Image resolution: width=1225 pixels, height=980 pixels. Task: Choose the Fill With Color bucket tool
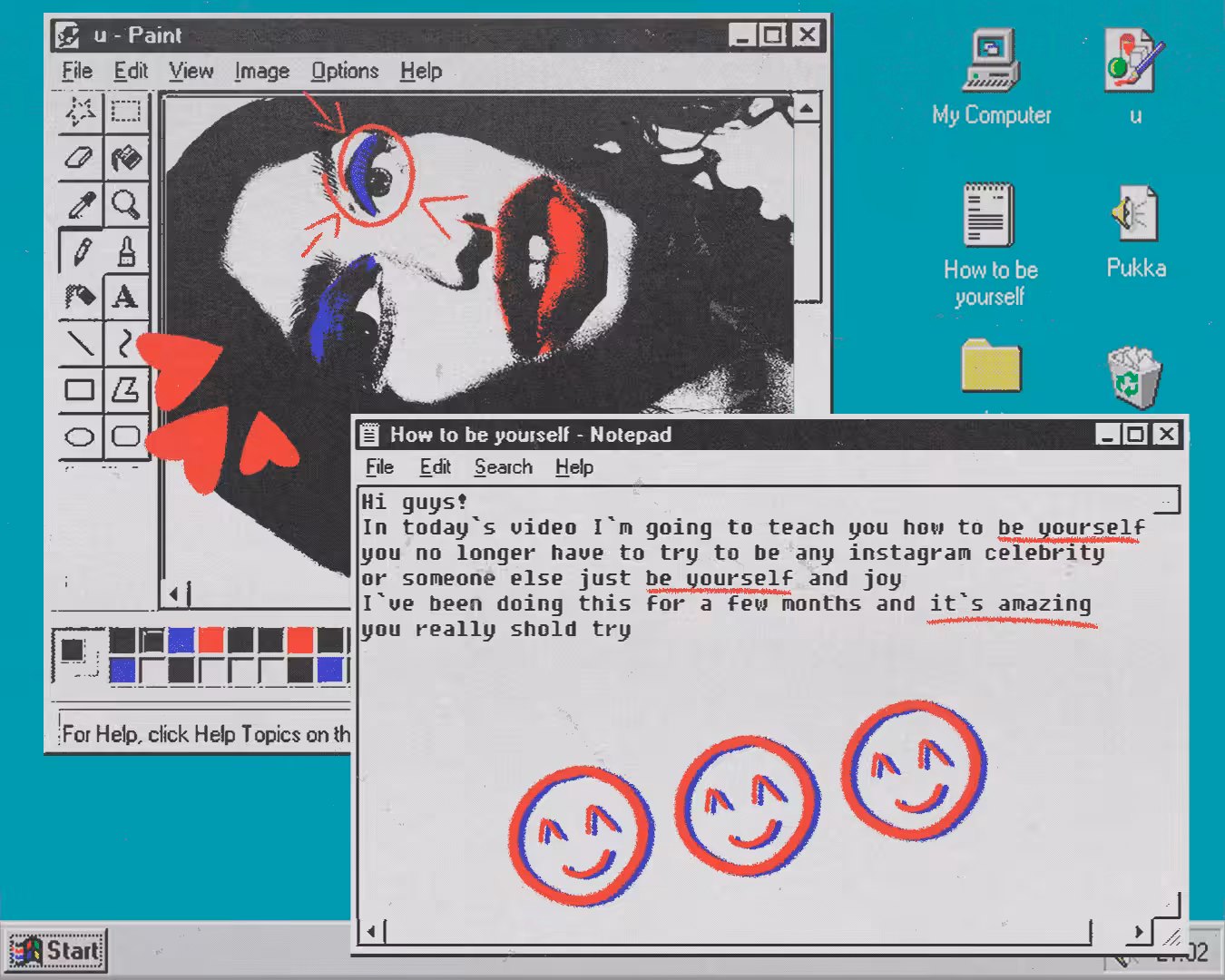[x=126, y=158]
